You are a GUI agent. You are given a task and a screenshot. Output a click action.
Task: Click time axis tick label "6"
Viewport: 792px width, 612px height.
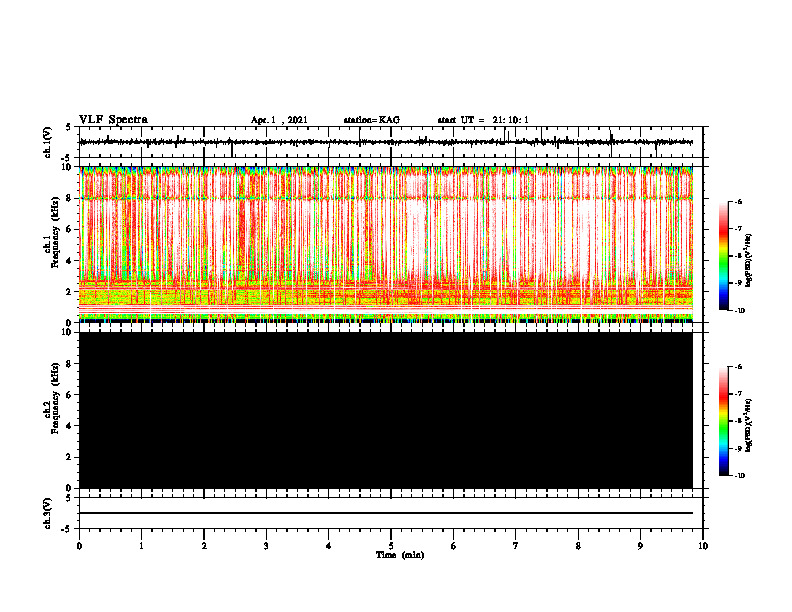click(454, 546)
